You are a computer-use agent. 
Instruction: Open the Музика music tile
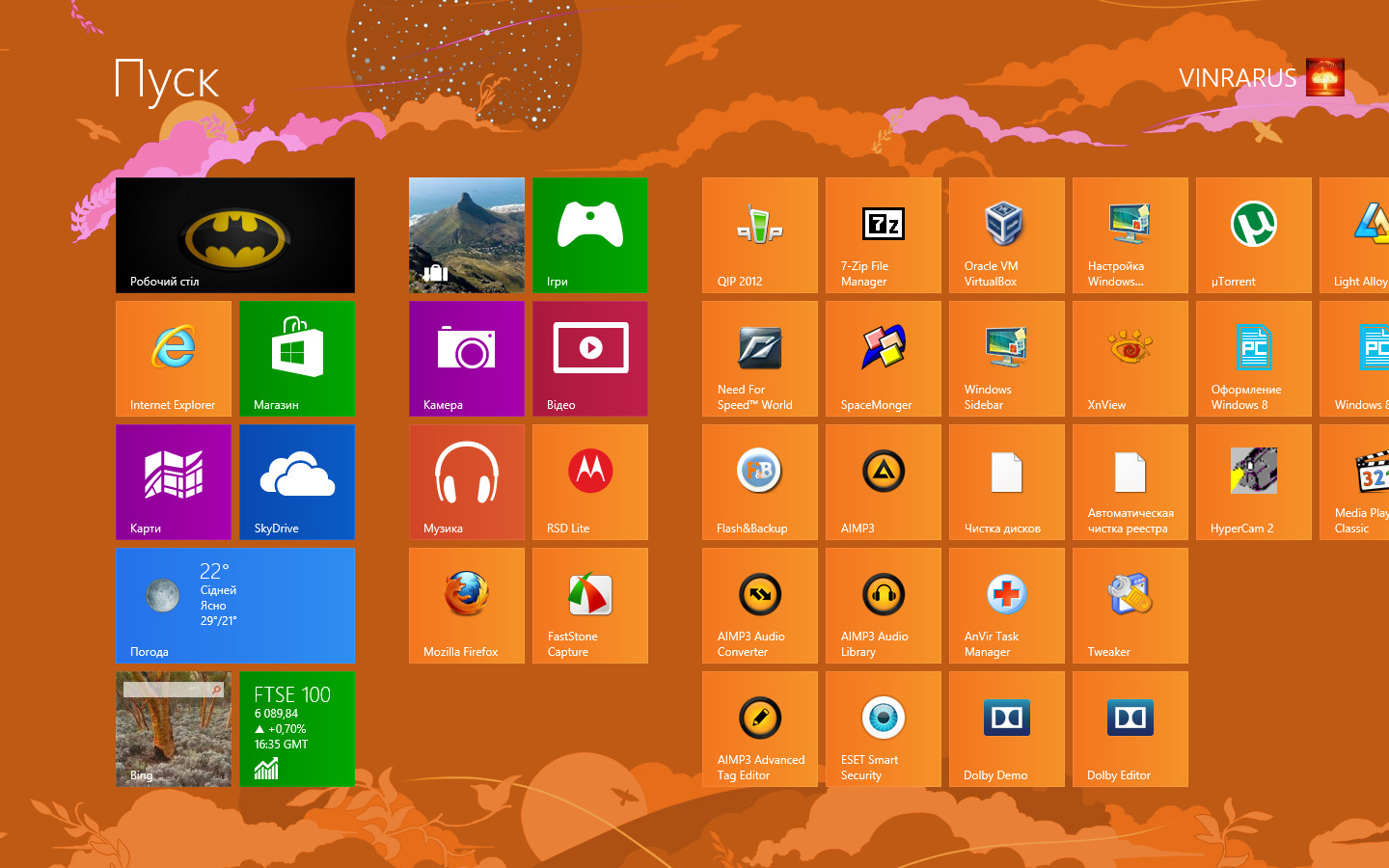click(467, 482)
